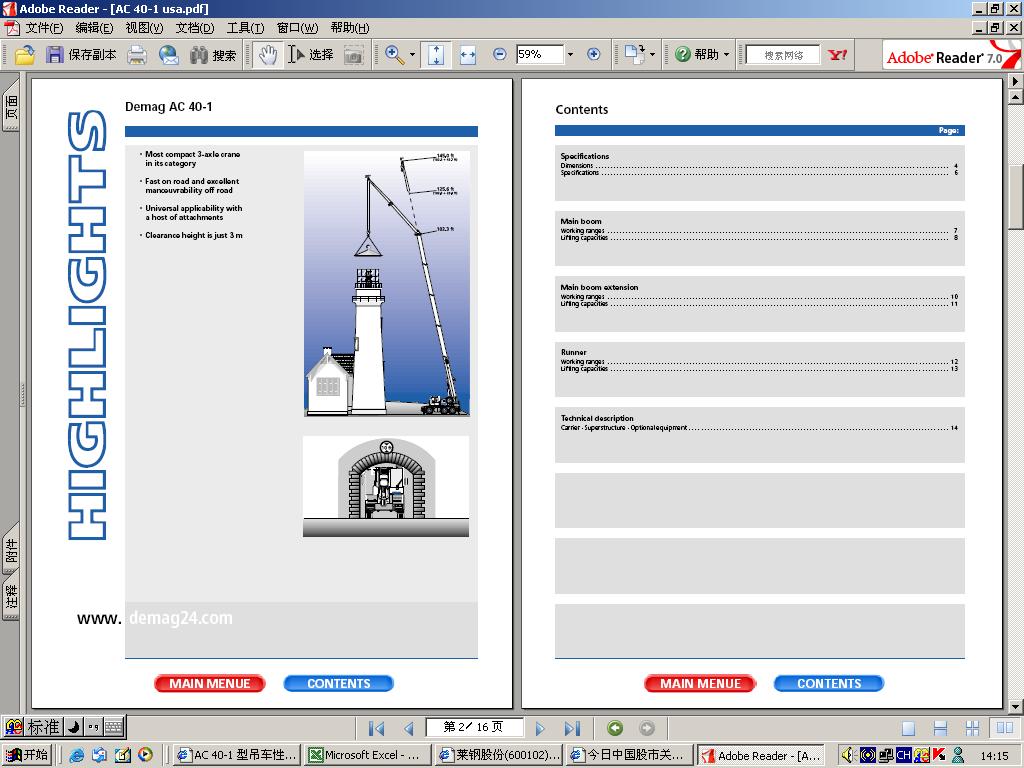1024x768 pixels.
Task: Click the web search input box
Action: [783, 55]
